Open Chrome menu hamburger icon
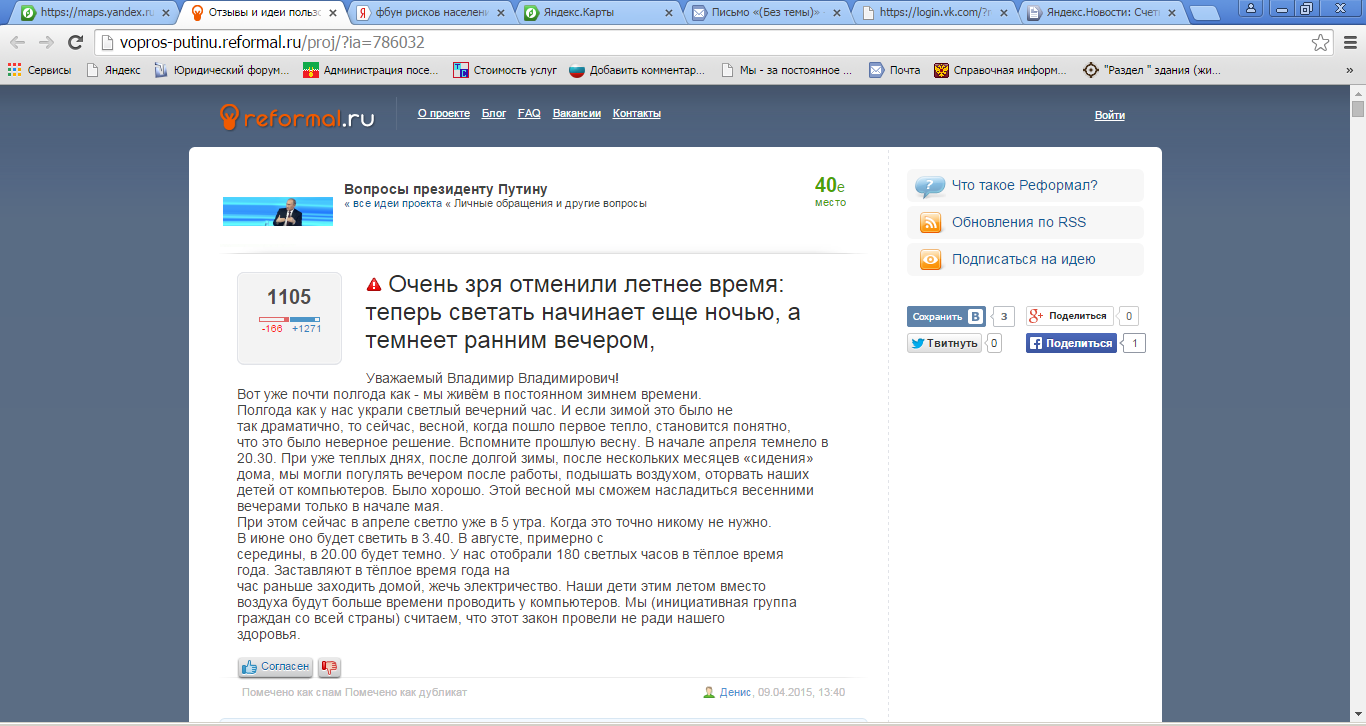 1348,43
